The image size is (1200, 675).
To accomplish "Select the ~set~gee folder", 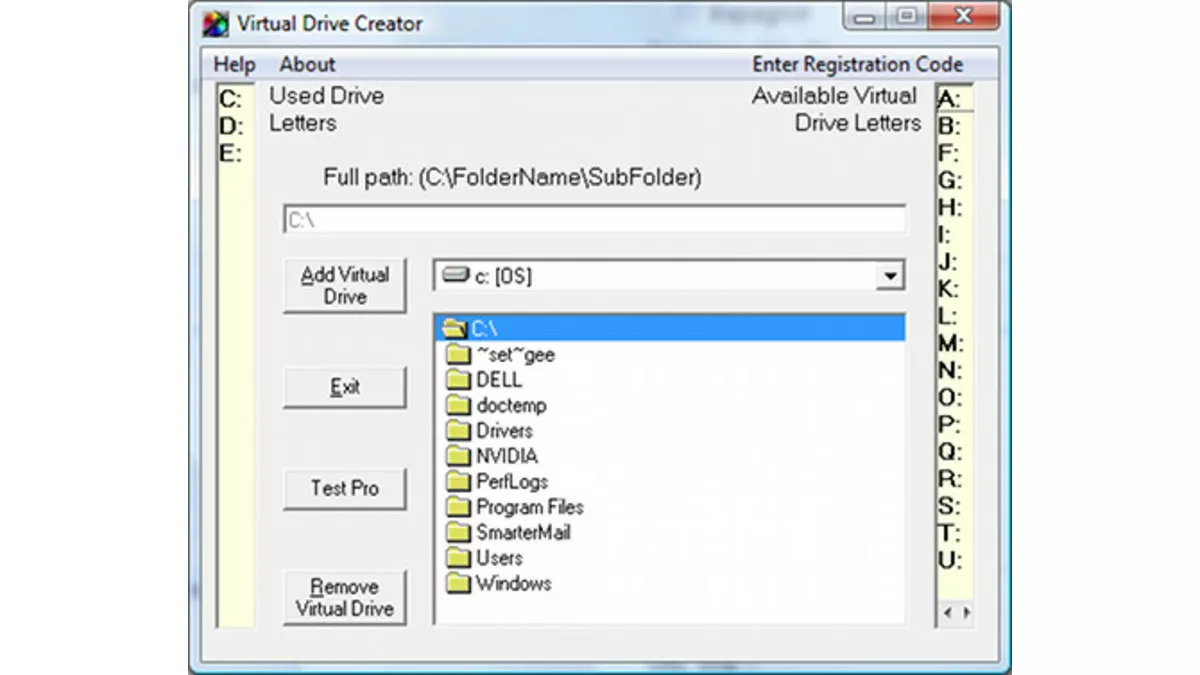I will (x=500, y=354).
